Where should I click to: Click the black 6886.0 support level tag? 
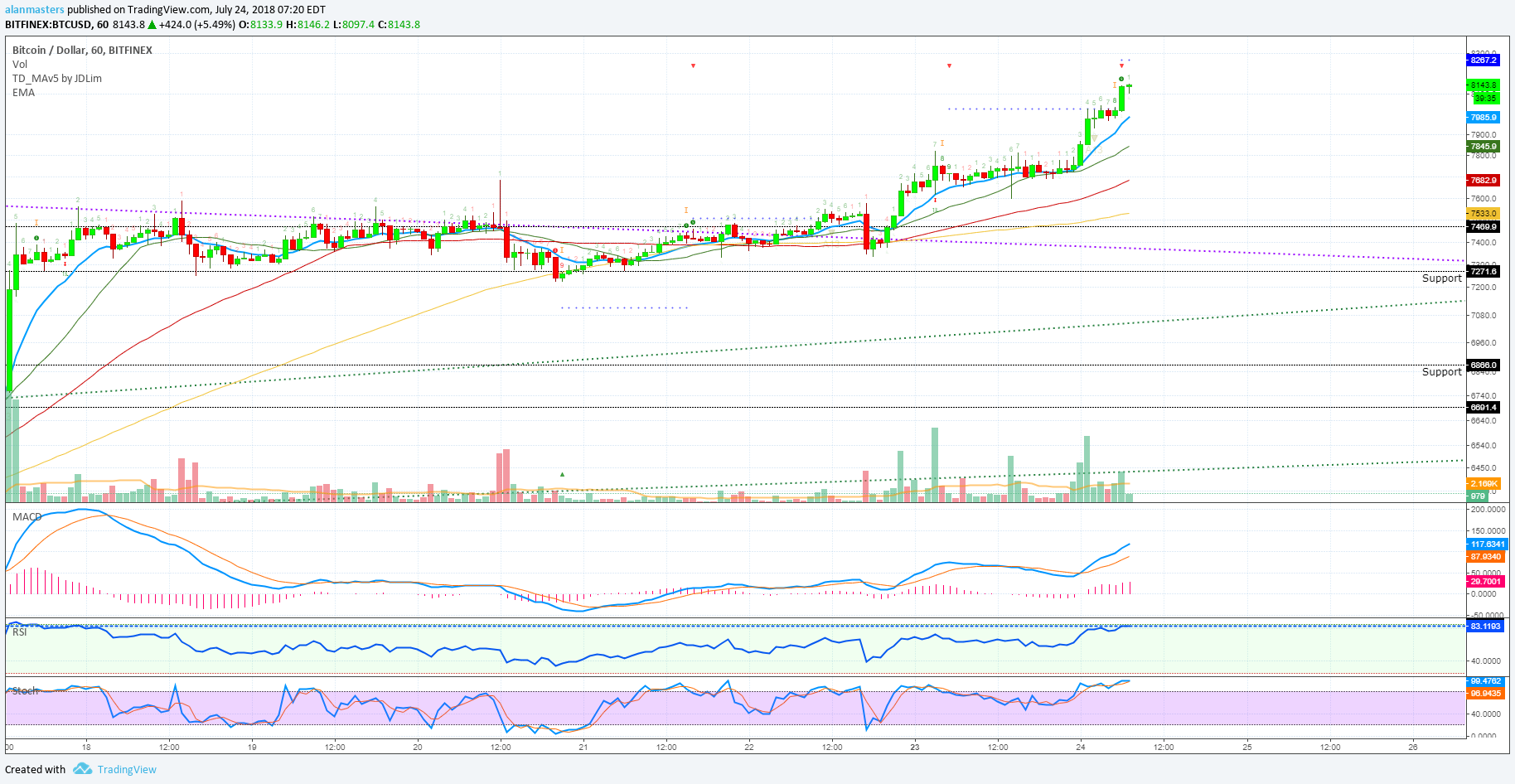1484,365
